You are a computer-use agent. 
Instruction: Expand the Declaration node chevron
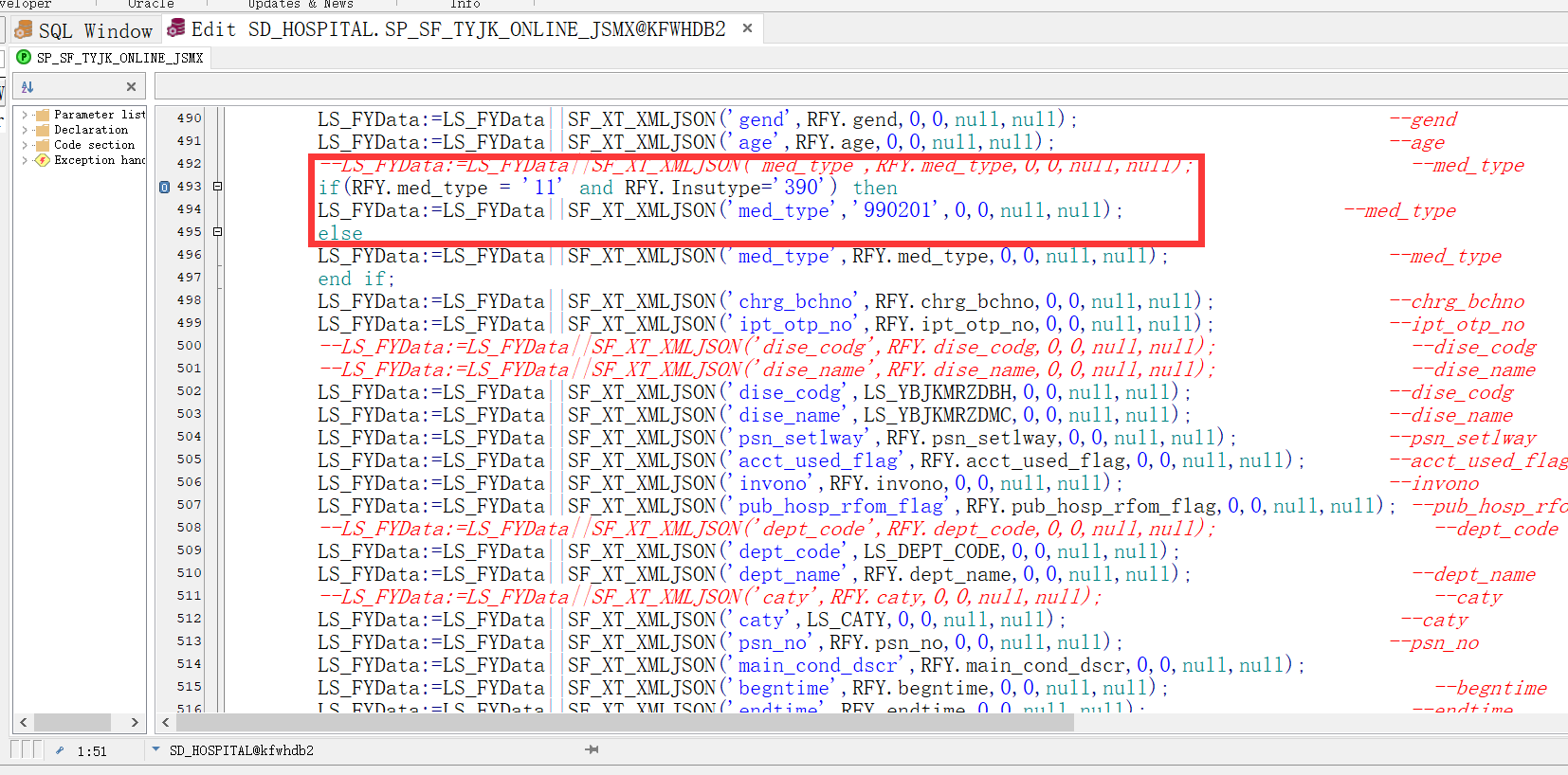tap(25, 130)
